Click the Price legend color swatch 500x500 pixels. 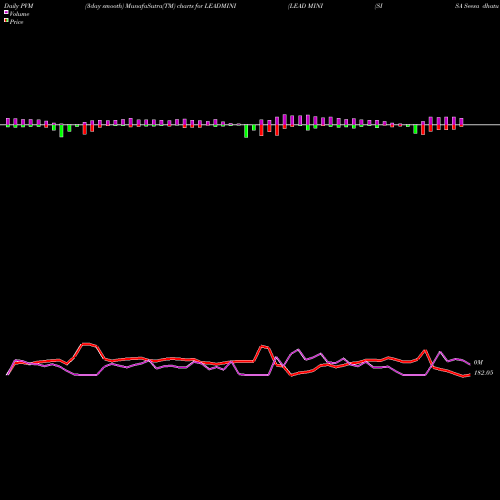pos(6,21)
